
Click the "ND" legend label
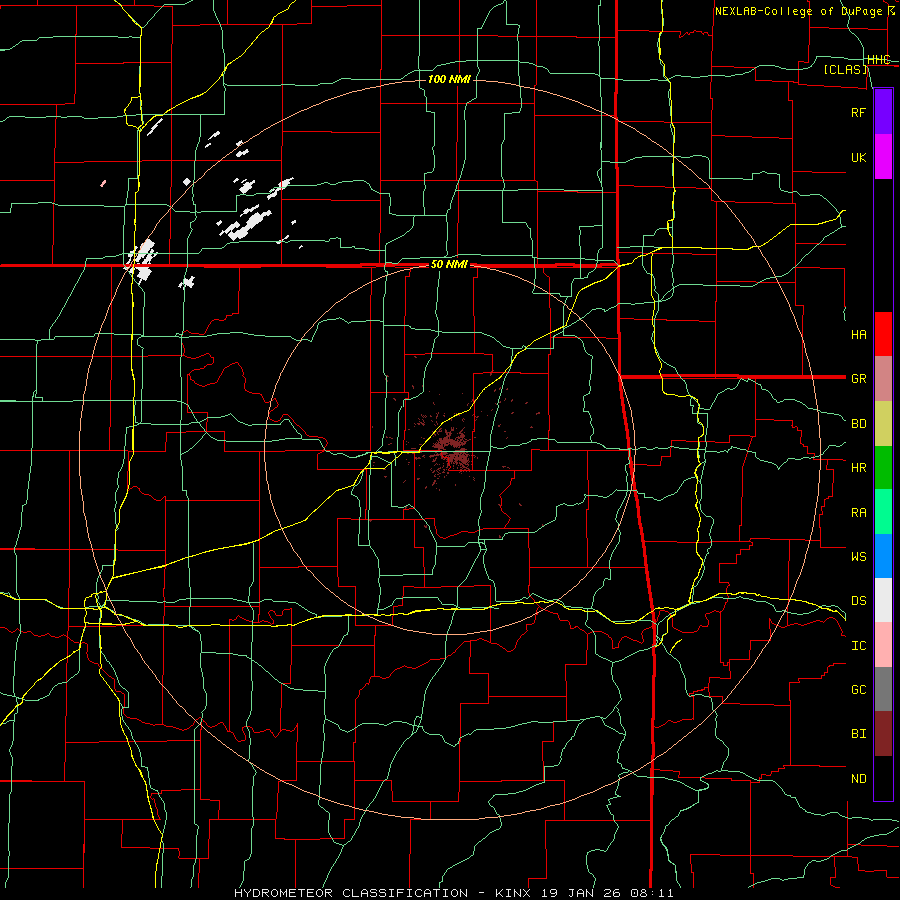pyautogui.click(x=859, y=779)
